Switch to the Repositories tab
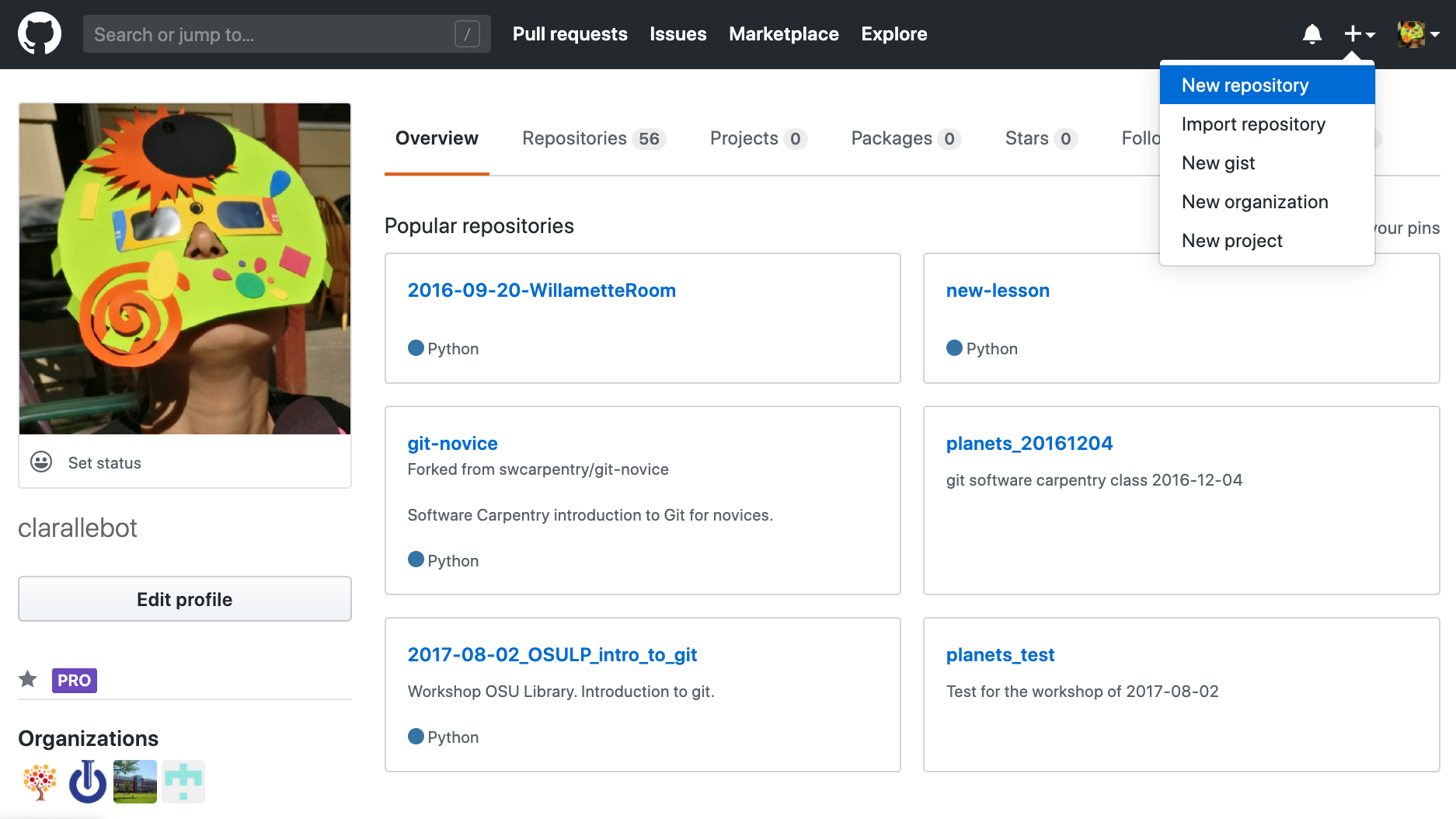Screen dimensions: 1456x819 pos(593,138)
